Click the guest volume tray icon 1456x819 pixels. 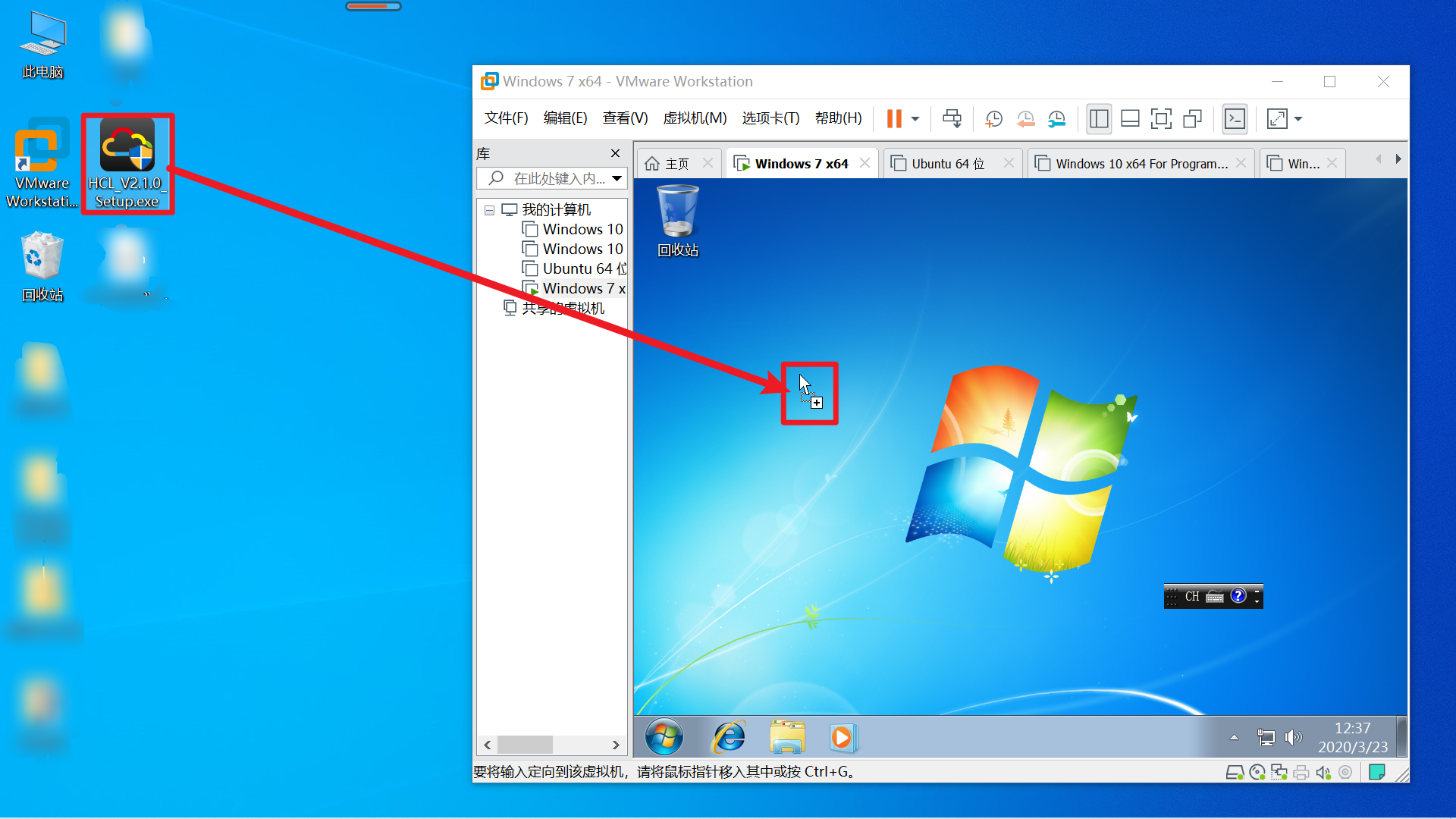point(1293,737)
